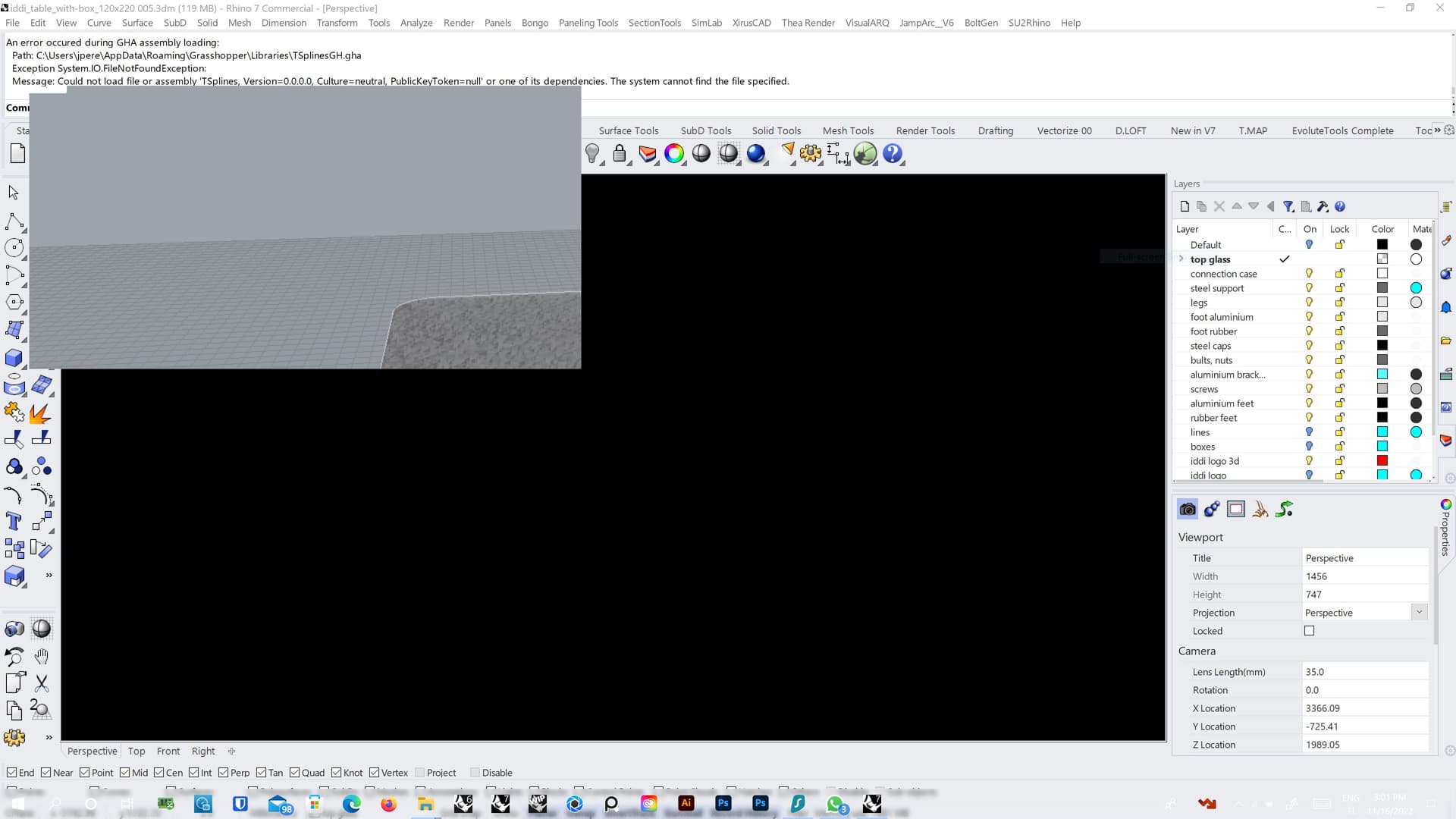Open the toolbar overflow chevron on the left sidebar

pyautogui.click(x=49, y=575)
